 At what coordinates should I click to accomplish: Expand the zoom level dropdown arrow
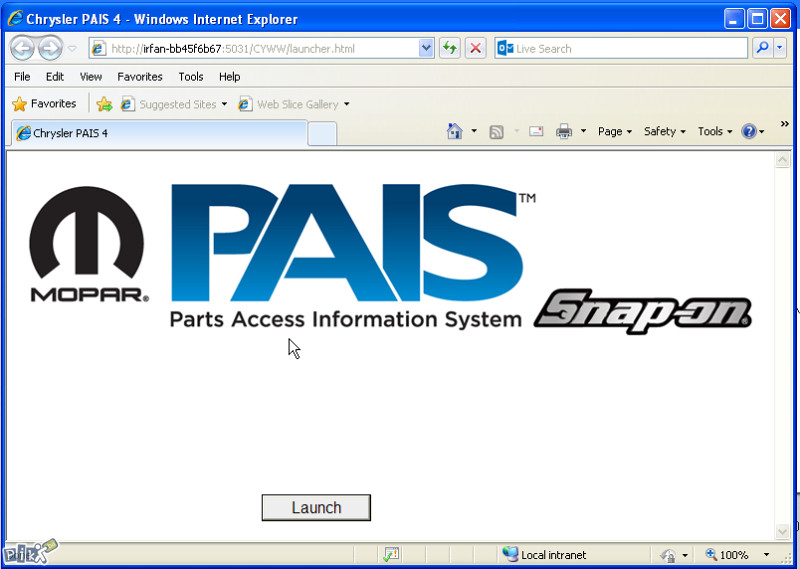(766, 555)
